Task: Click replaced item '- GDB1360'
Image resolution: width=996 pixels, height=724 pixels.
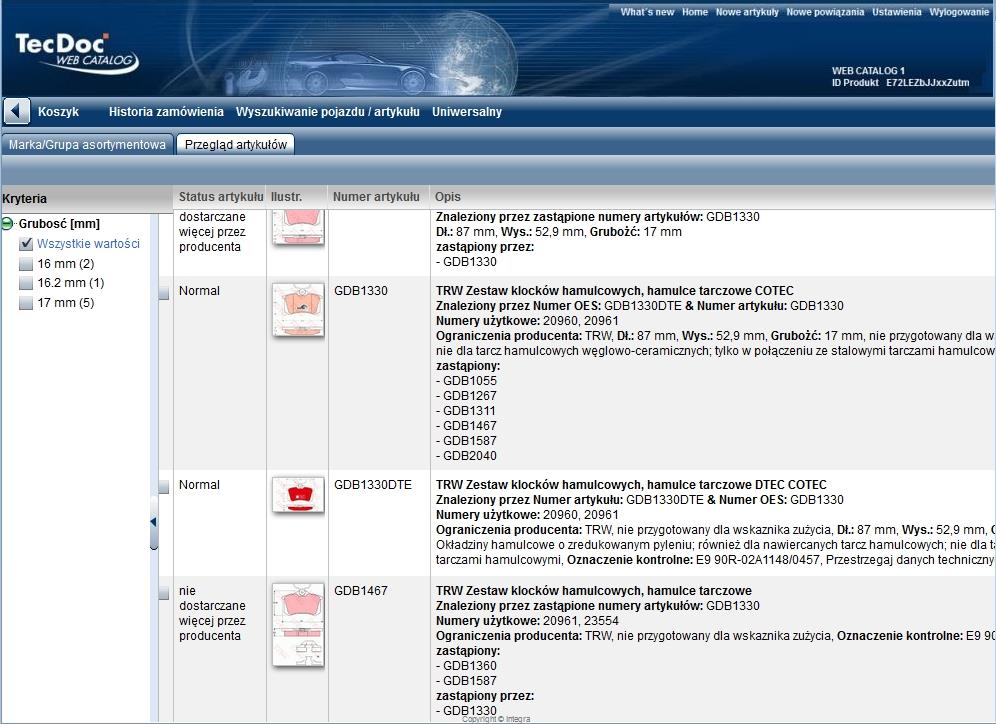Action: pos(466,666)
